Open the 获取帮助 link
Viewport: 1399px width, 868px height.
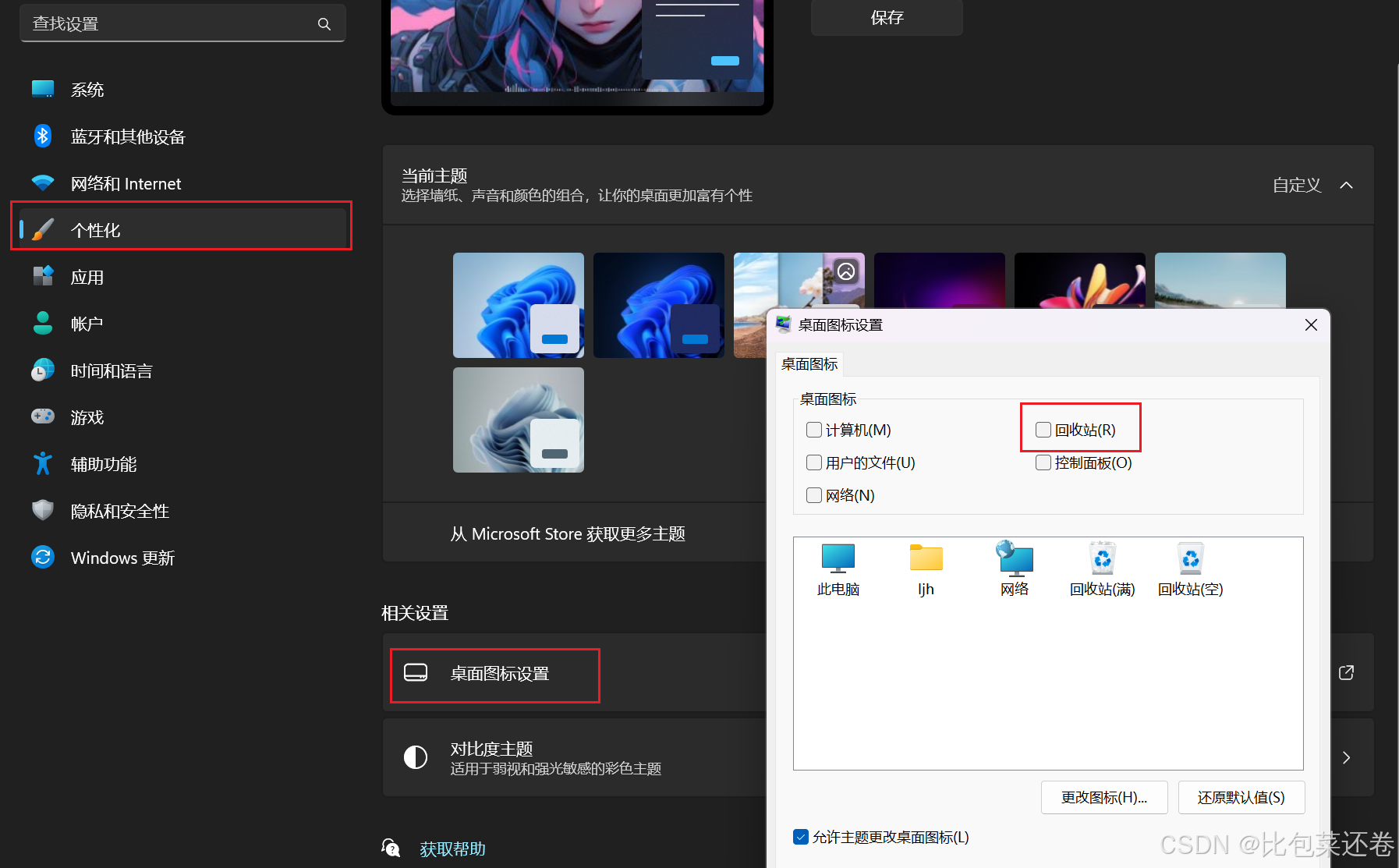(452, 849)
